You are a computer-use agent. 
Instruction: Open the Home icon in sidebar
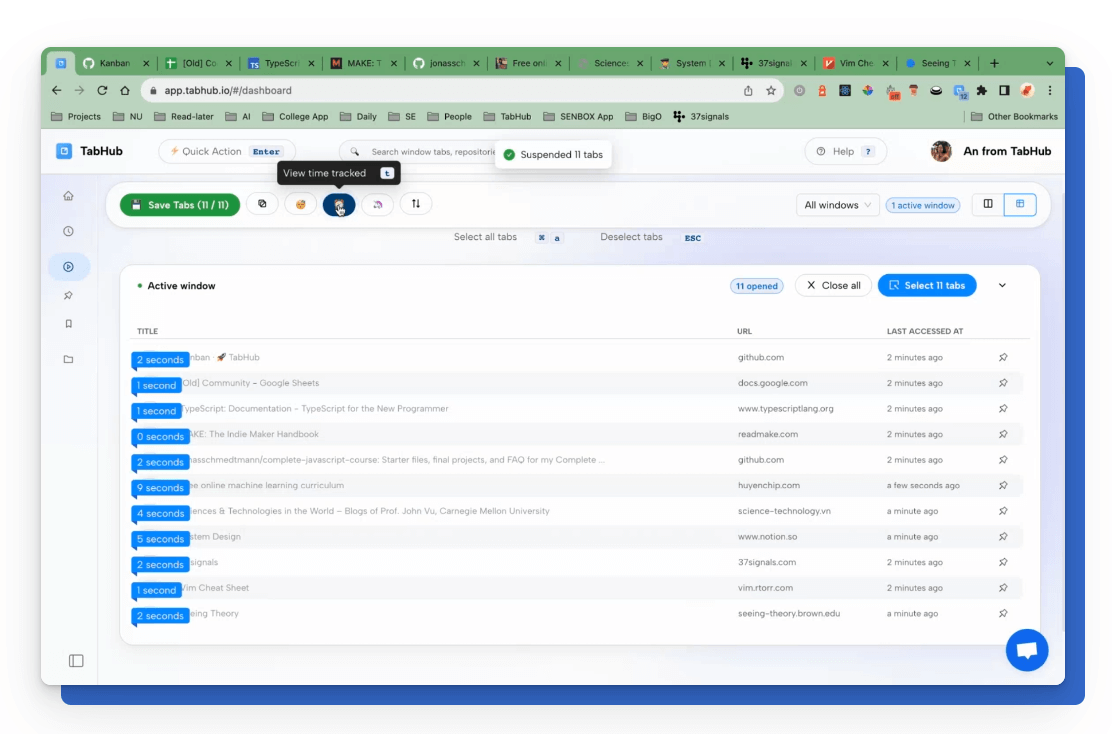tap(68, 196)
